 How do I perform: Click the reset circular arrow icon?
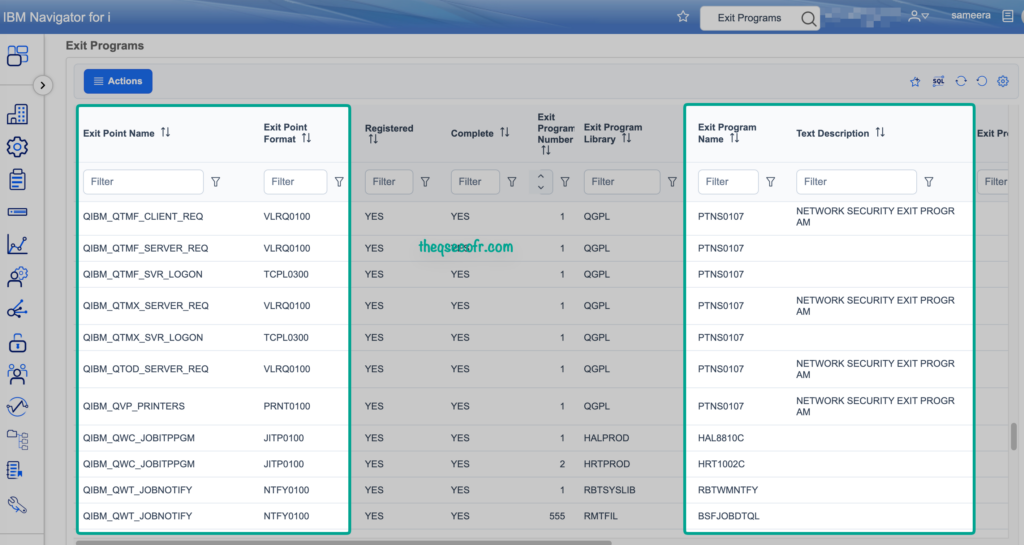pyautogui.click(x=982, y=82)
